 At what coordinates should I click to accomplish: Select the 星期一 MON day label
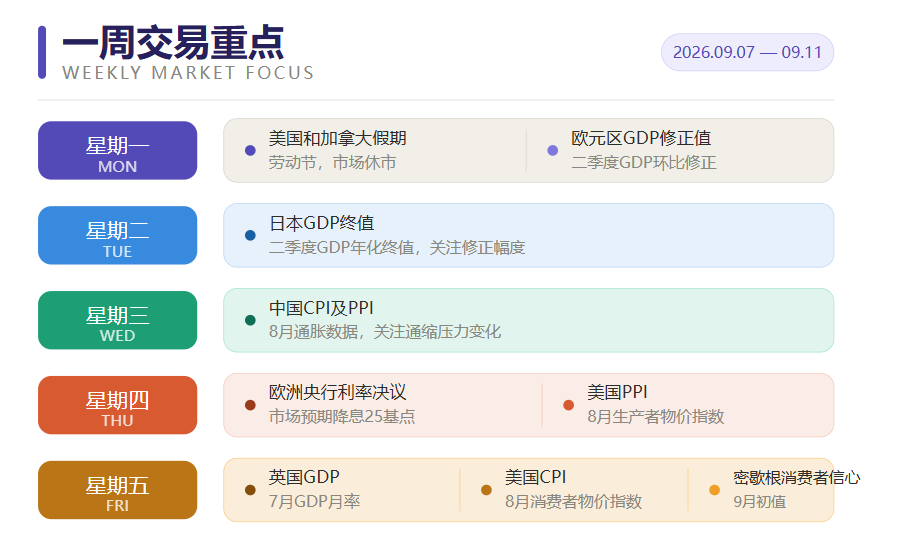(x=117, y=150)
